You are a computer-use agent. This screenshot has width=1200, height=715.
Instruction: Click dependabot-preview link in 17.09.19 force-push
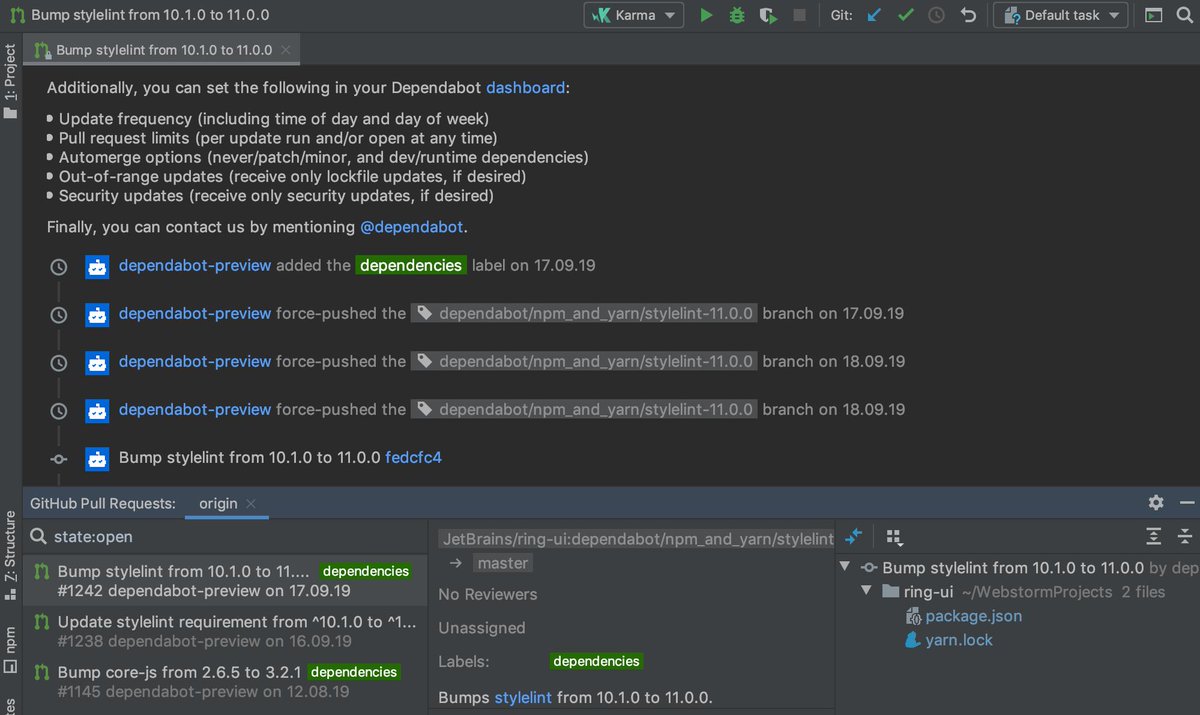[x=195, y=314]
